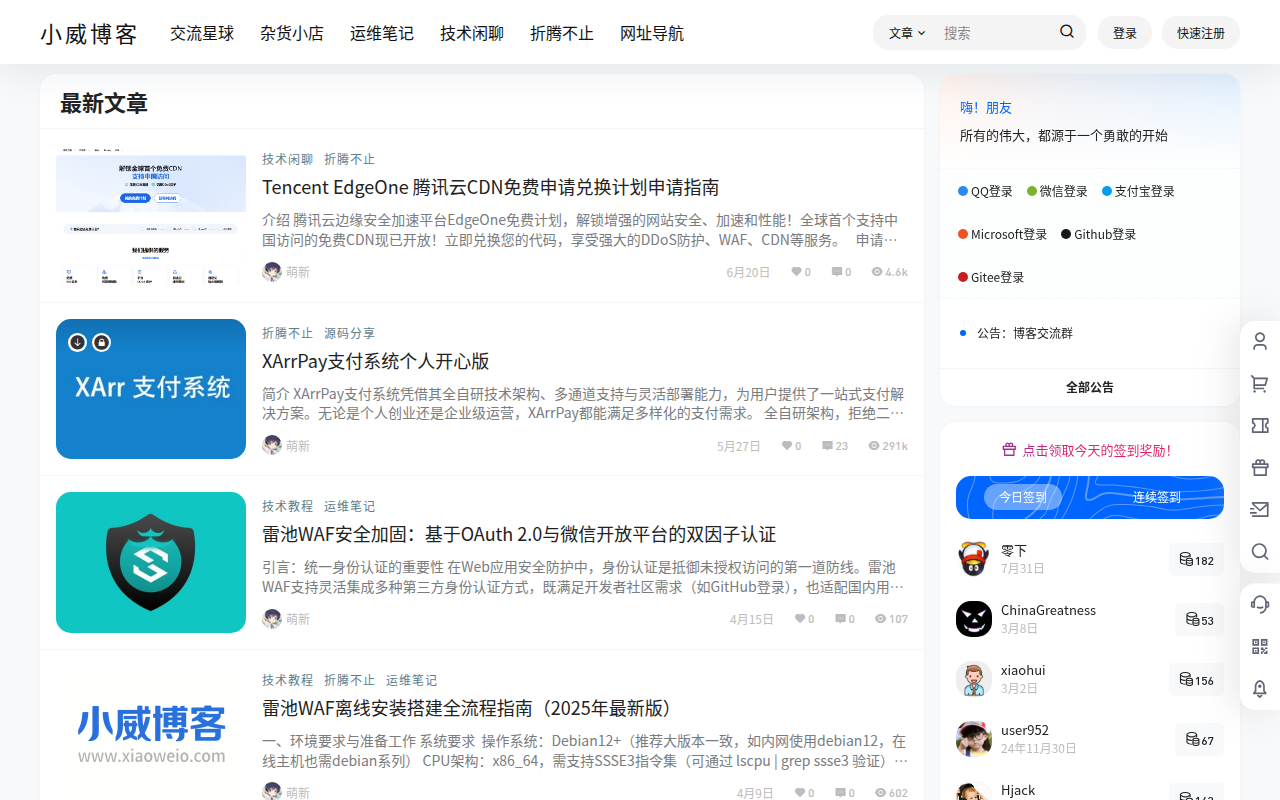Viewport: 1280px width, 800px height.
Task: Click comment icon showing 23 on XArrPay article
Action: pyautogui.click(x=827, y=445)
